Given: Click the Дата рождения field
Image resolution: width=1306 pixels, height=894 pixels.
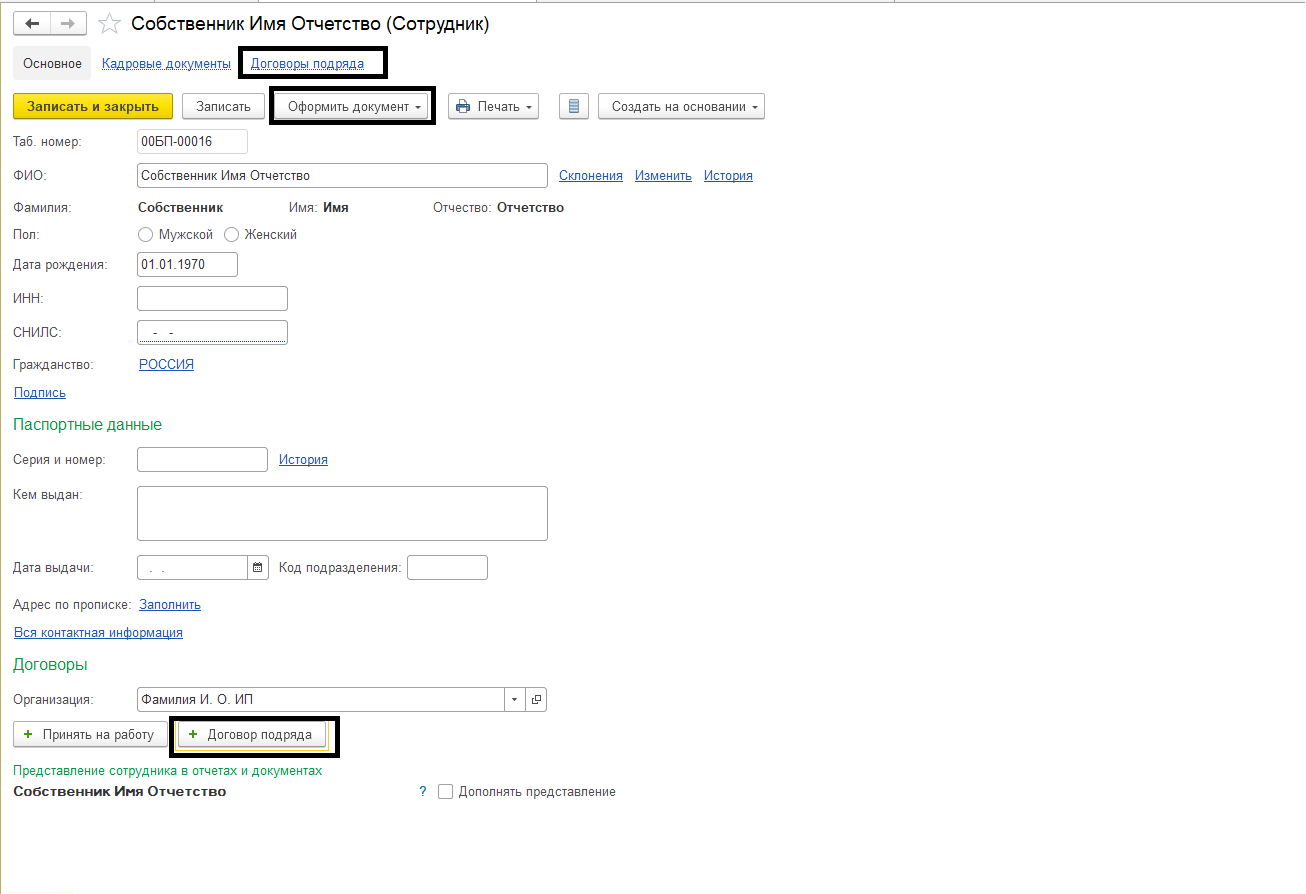Looking at the screenshot, I should (x=187, y=264).
